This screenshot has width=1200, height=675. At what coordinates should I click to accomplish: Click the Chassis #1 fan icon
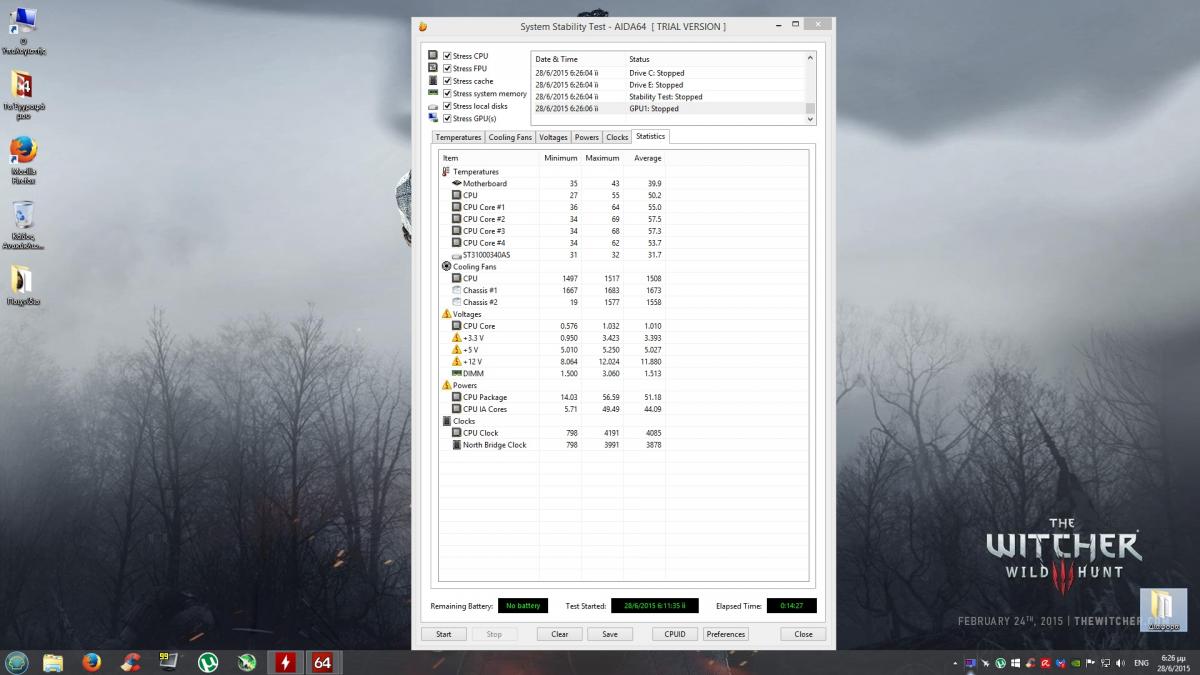pos(457,291)
